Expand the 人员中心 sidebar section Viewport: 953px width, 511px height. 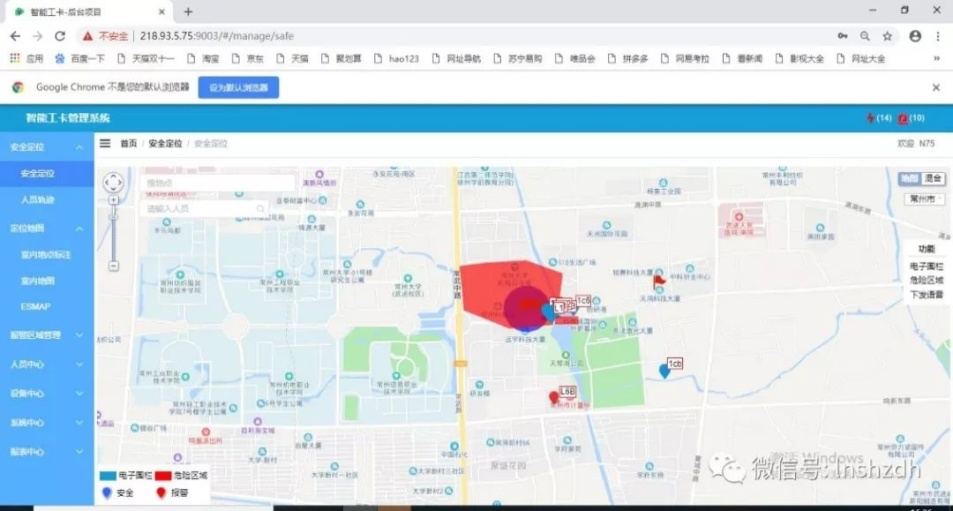pos(46,365)
